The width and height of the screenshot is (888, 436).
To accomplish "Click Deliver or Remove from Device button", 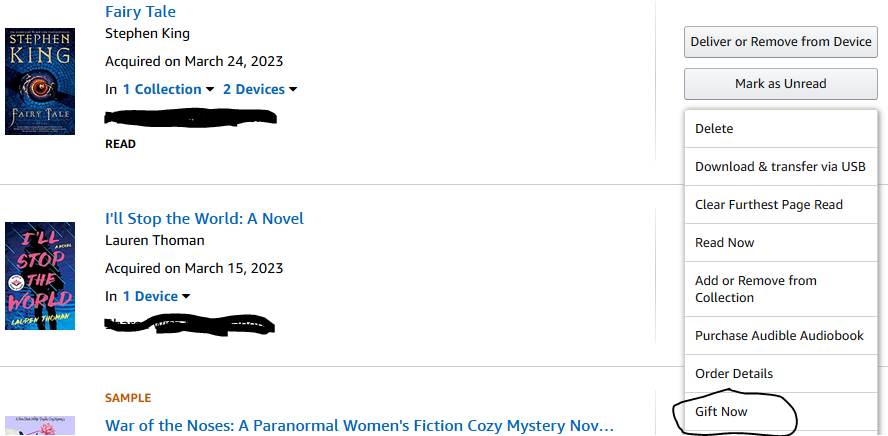I will tap(781, 42).
